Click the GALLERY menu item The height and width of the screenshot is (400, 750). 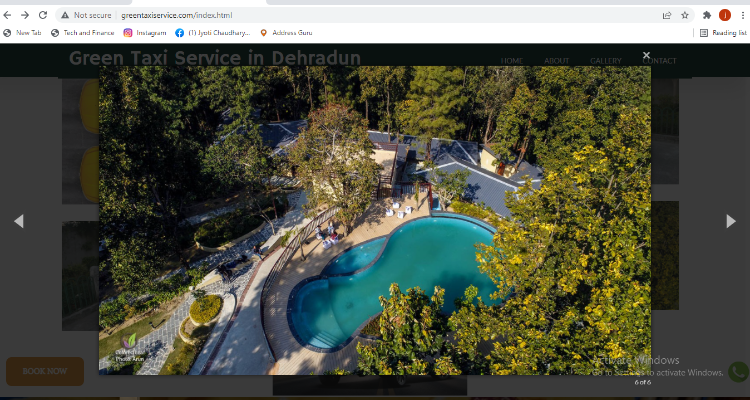point(606,61)
